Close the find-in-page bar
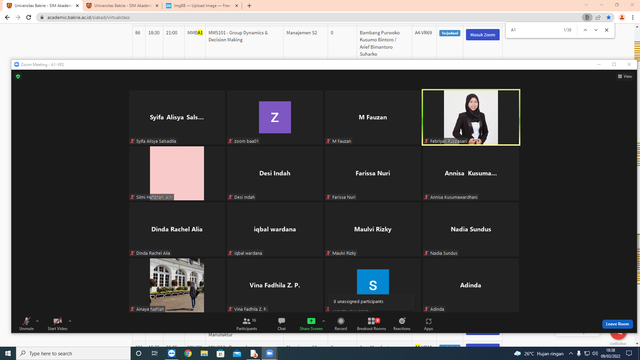The width and height of the screenshot is (640, 360). [x=607, y=30]
